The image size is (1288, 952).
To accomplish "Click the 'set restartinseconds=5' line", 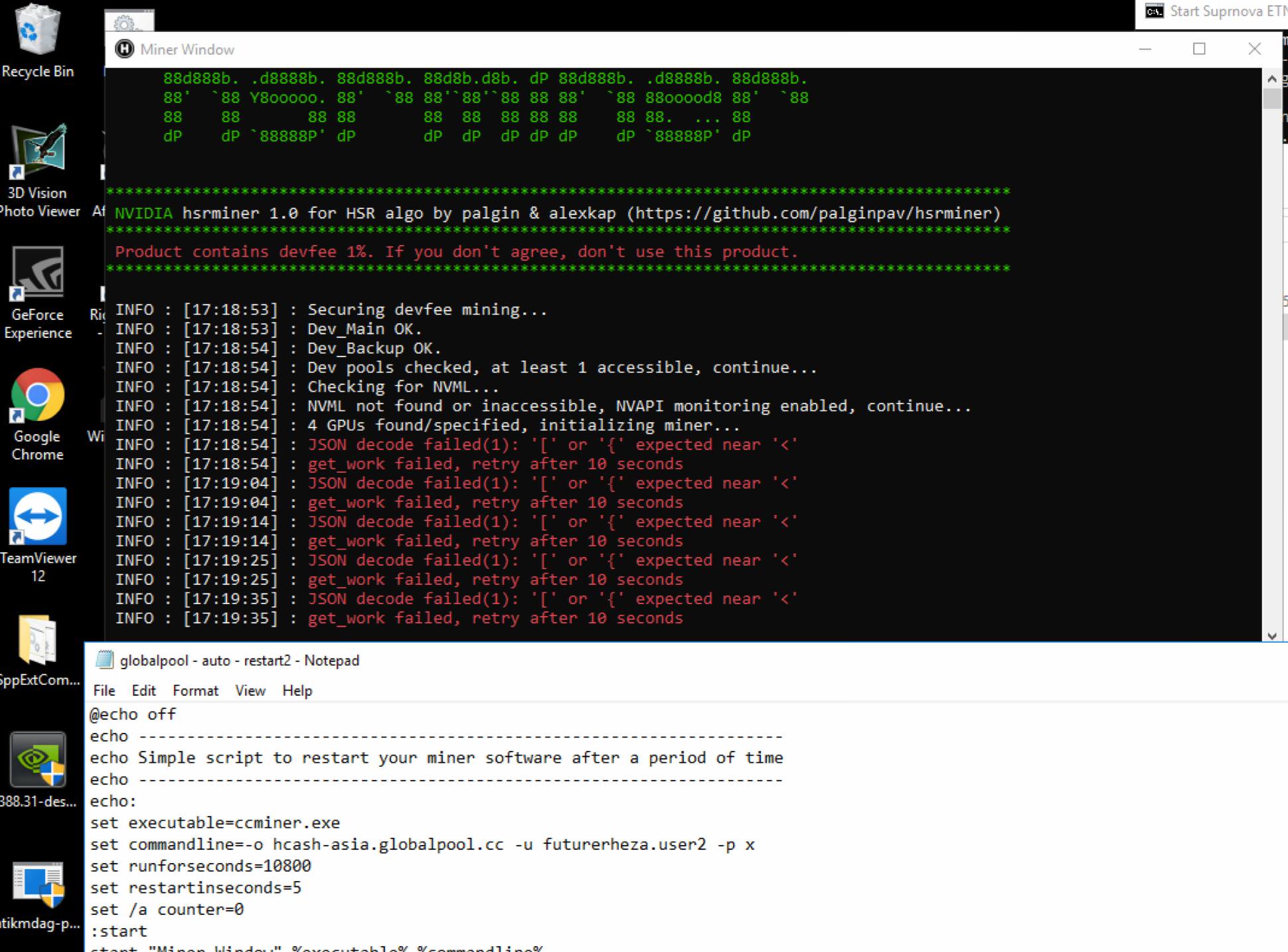I will (196, 888).
